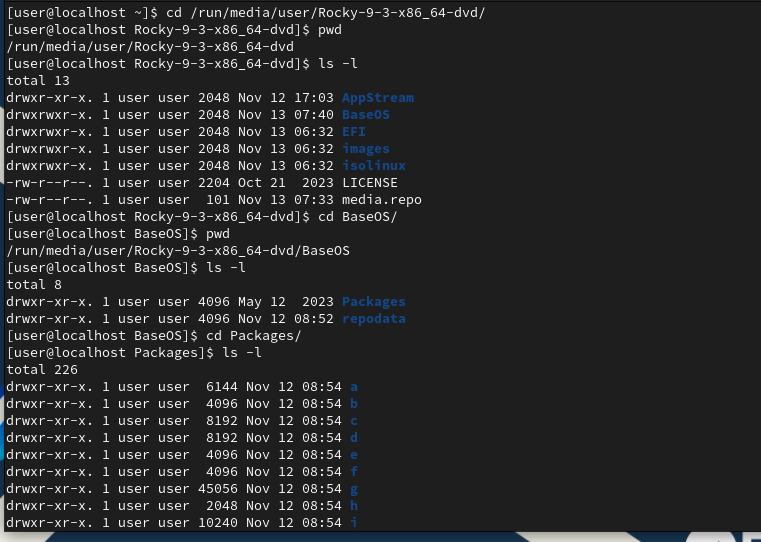The height and width of the screenshot is (542, 761).
Task: Click the LICENSE size value 2204
Action: [214, 183]
